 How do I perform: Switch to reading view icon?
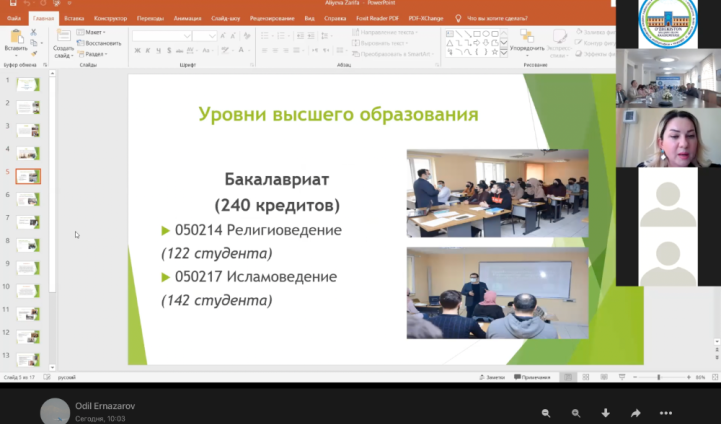coord(604,377)
